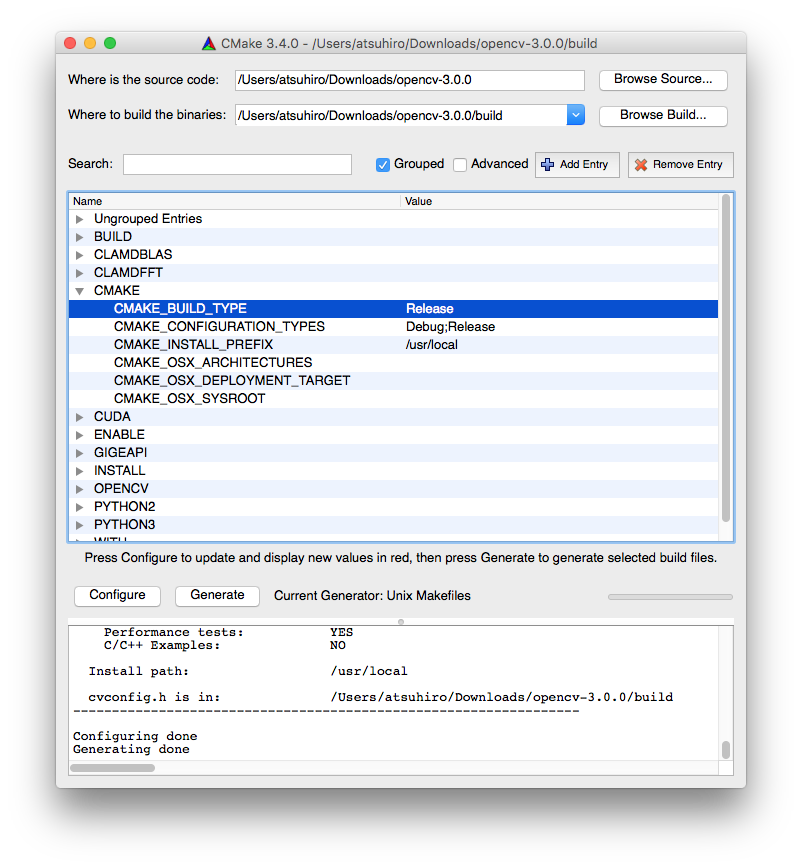Expand the PYTHON2 group
This screenshot has height=868, width=802.
(x=80, y=507)
